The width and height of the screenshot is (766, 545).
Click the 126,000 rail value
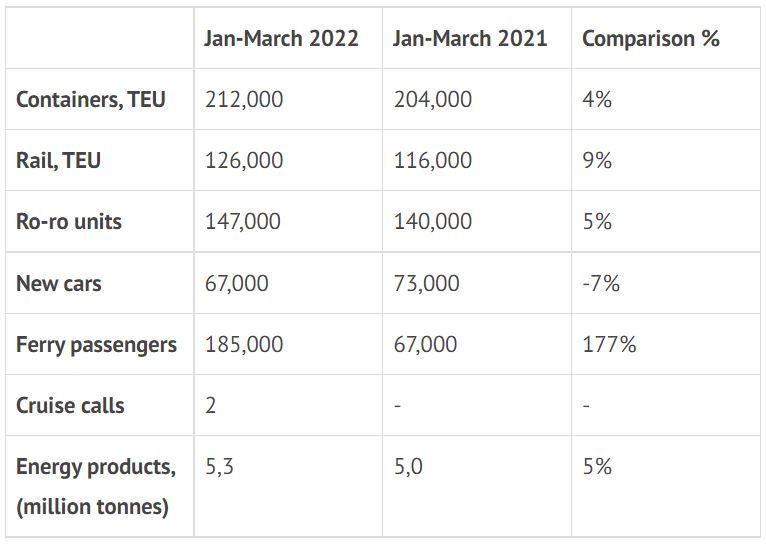244,160
